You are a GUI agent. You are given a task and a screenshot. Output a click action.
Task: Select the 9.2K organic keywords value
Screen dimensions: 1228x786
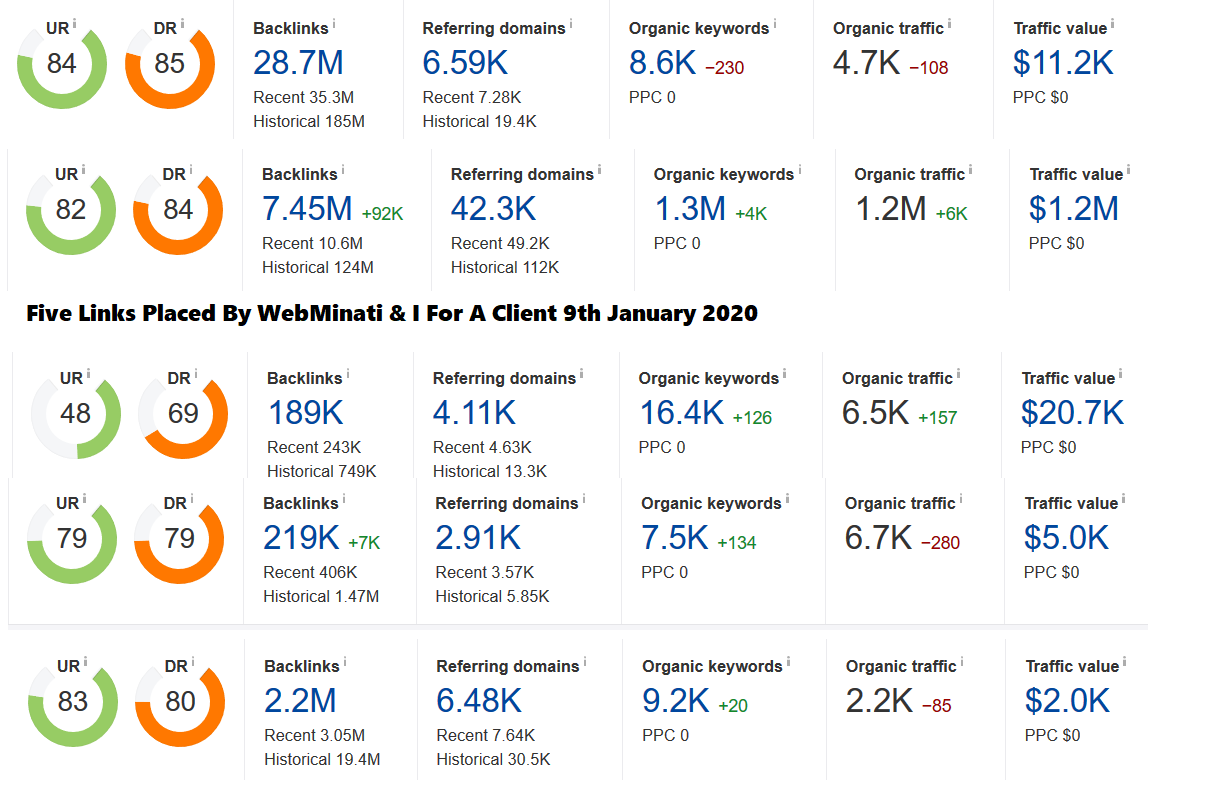click(676, 701)
